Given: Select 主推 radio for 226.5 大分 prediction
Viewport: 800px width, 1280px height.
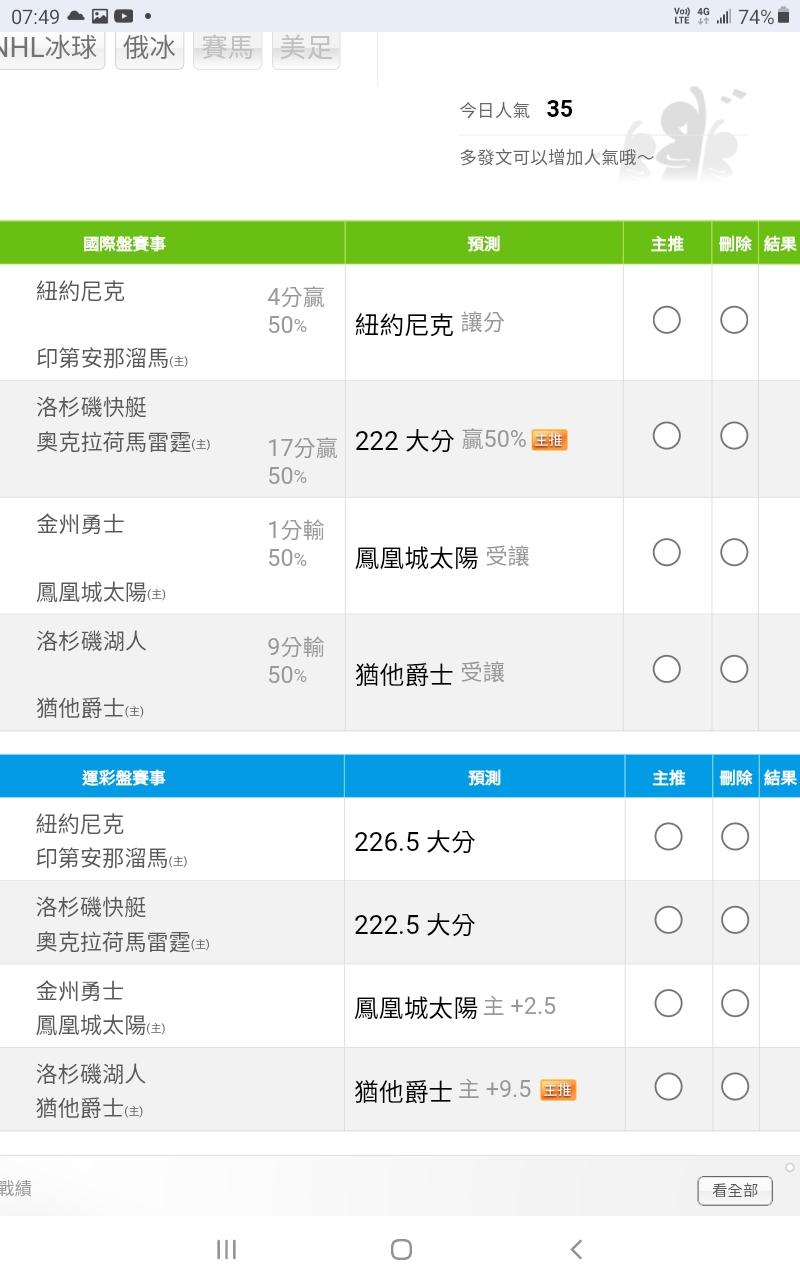Looking at the screenshot, I should click(668, 837).
